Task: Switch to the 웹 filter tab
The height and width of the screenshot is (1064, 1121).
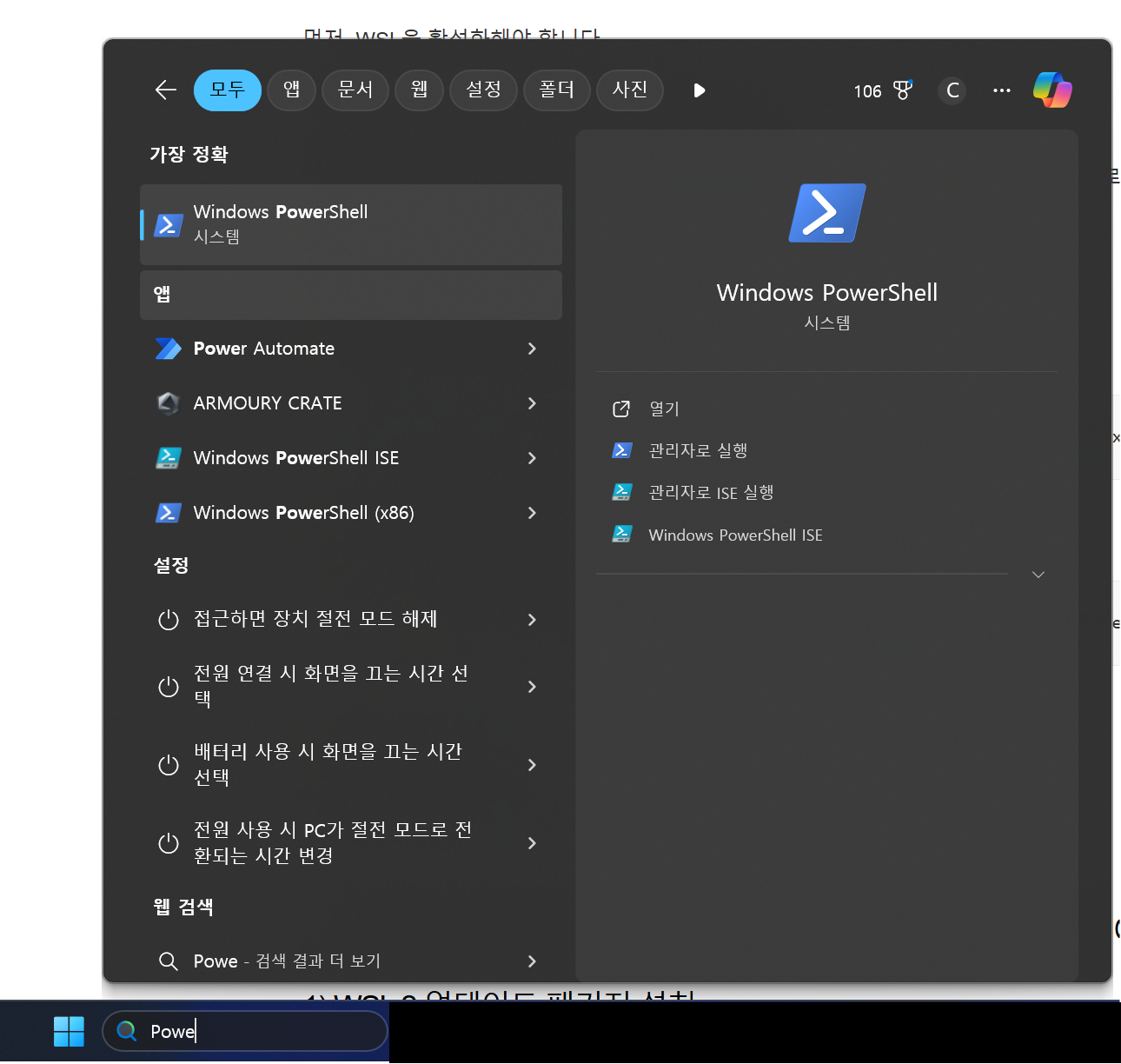Action: coord(420,90)
